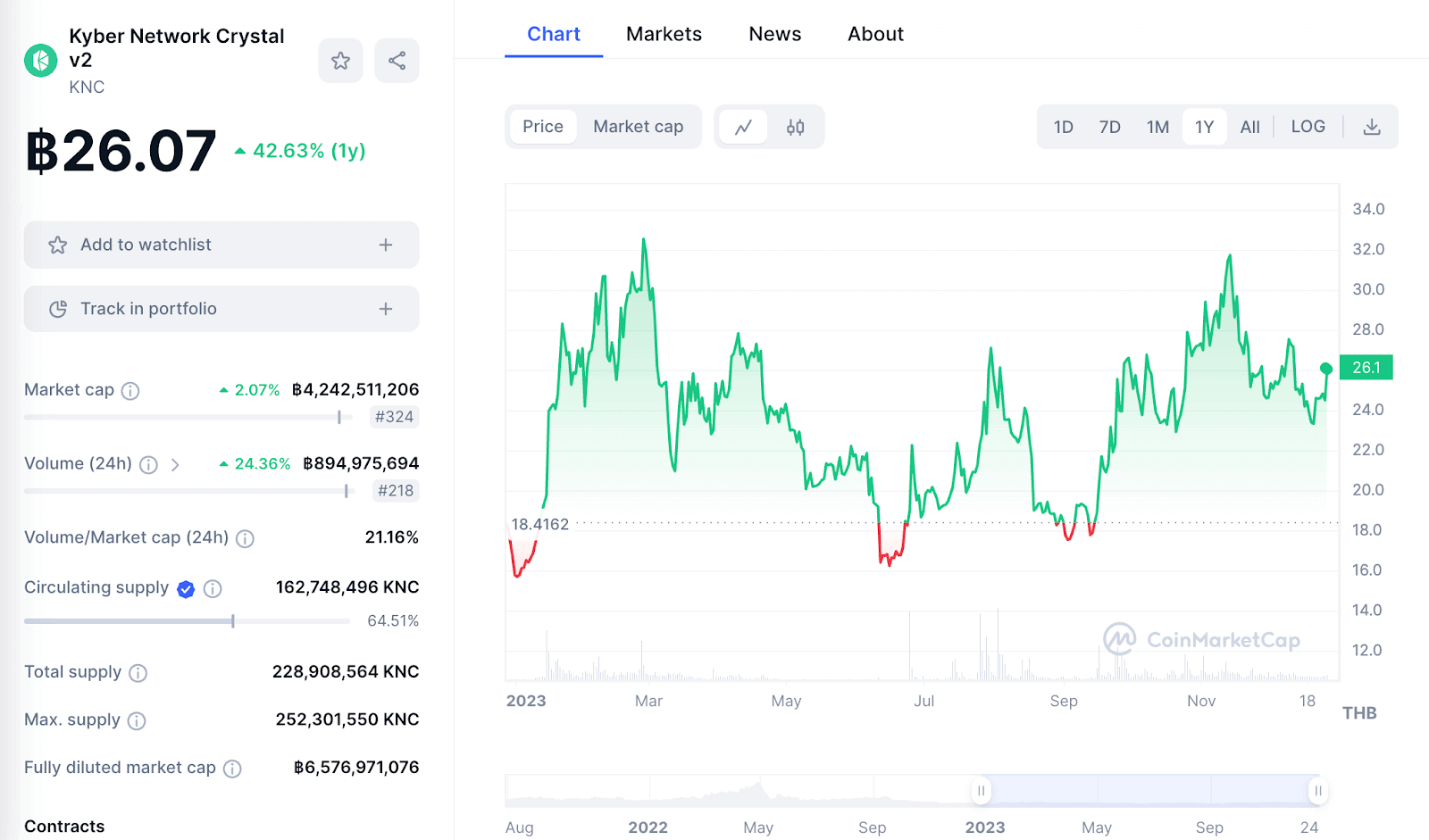Viewport: 1429px width, 840px height.
Task: Click the star favorite icon near the title
Action: (340, 61)
